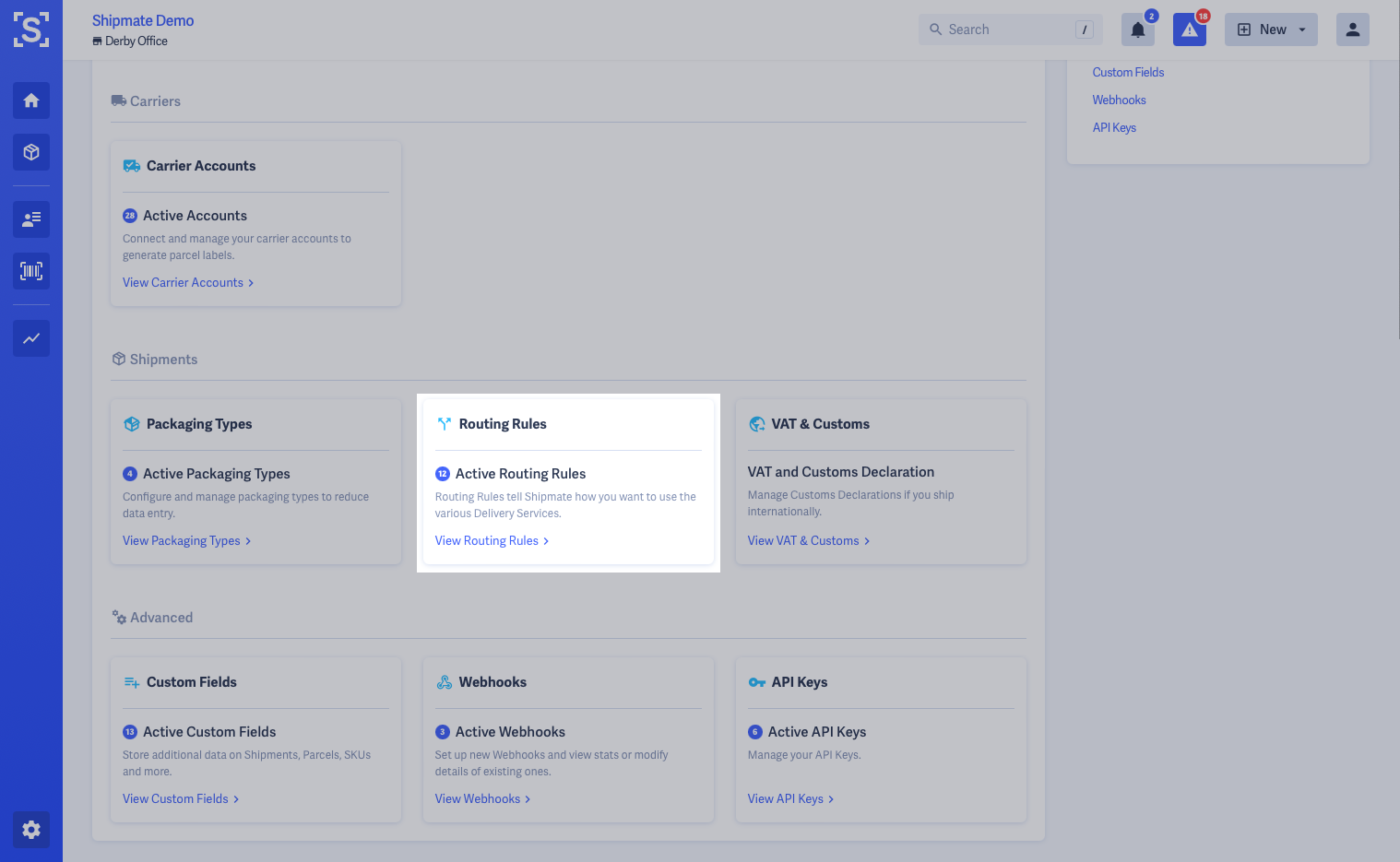Open View Webhooks link

[483, 799]
